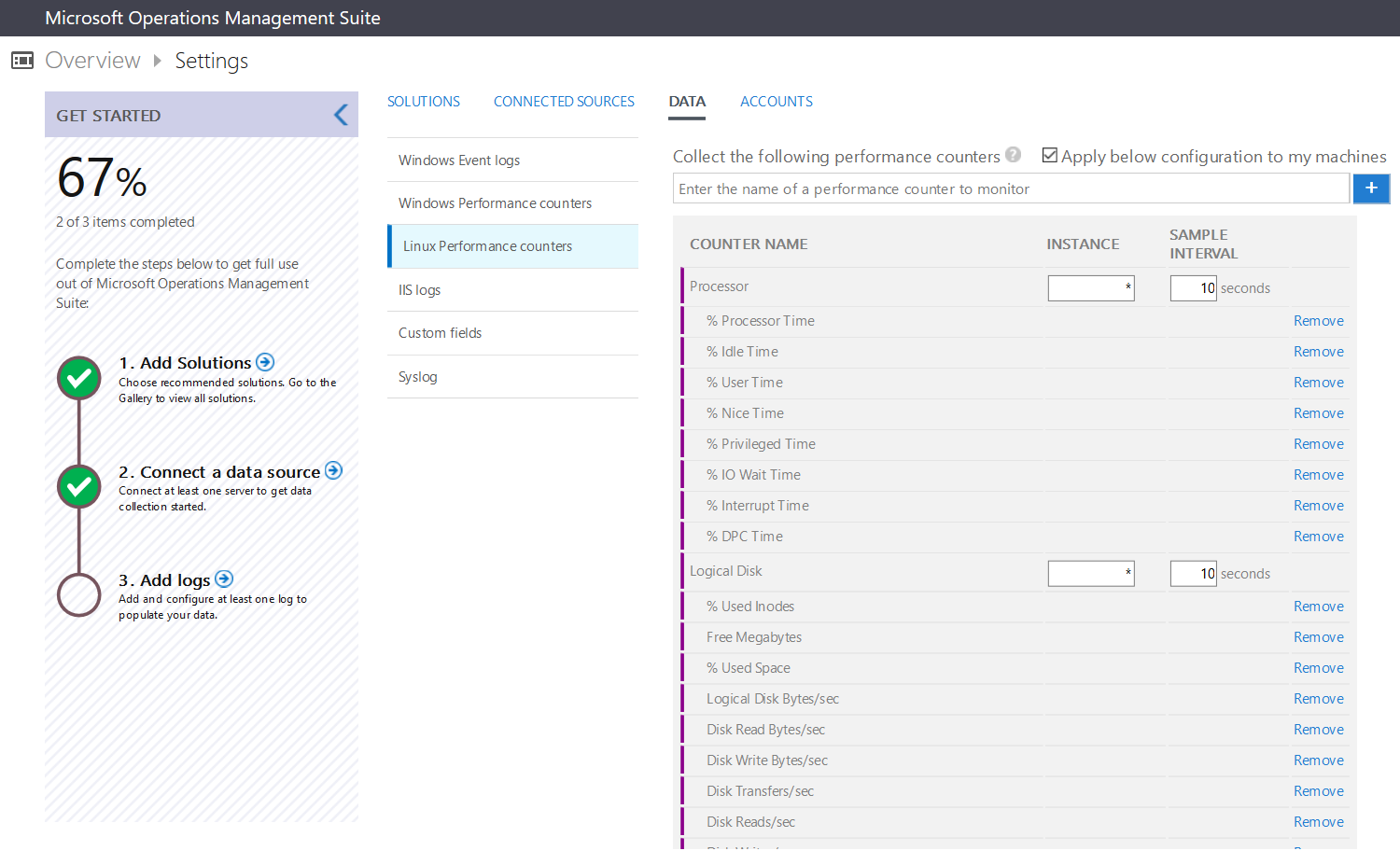Click the Settings breadcrumb
This screenshot has width=1400, height=851.
pyautogui.click(x=212, y=61)
